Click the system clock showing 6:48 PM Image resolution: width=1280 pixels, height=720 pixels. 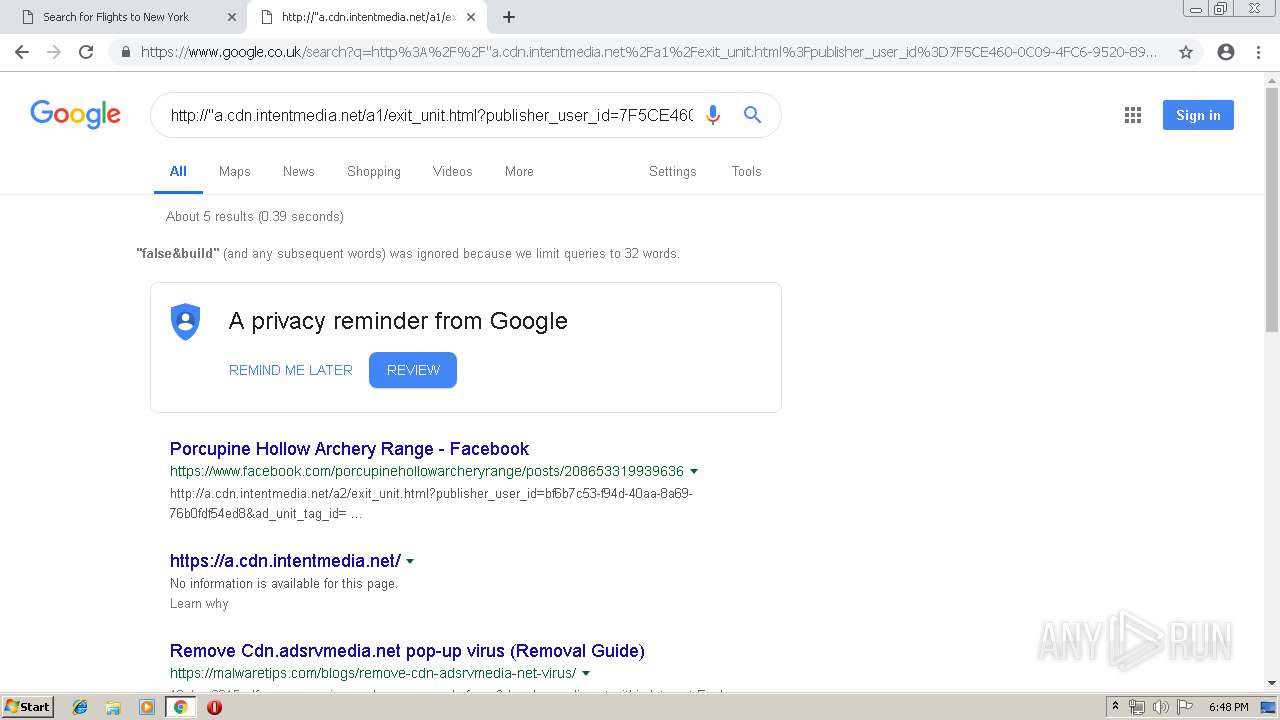pos(1229,707)
